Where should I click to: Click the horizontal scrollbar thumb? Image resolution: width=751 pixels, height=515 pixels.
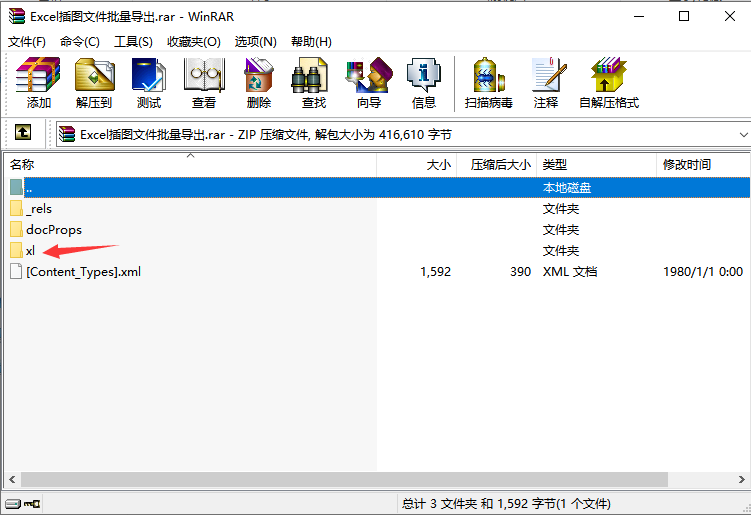coord(344,479)
